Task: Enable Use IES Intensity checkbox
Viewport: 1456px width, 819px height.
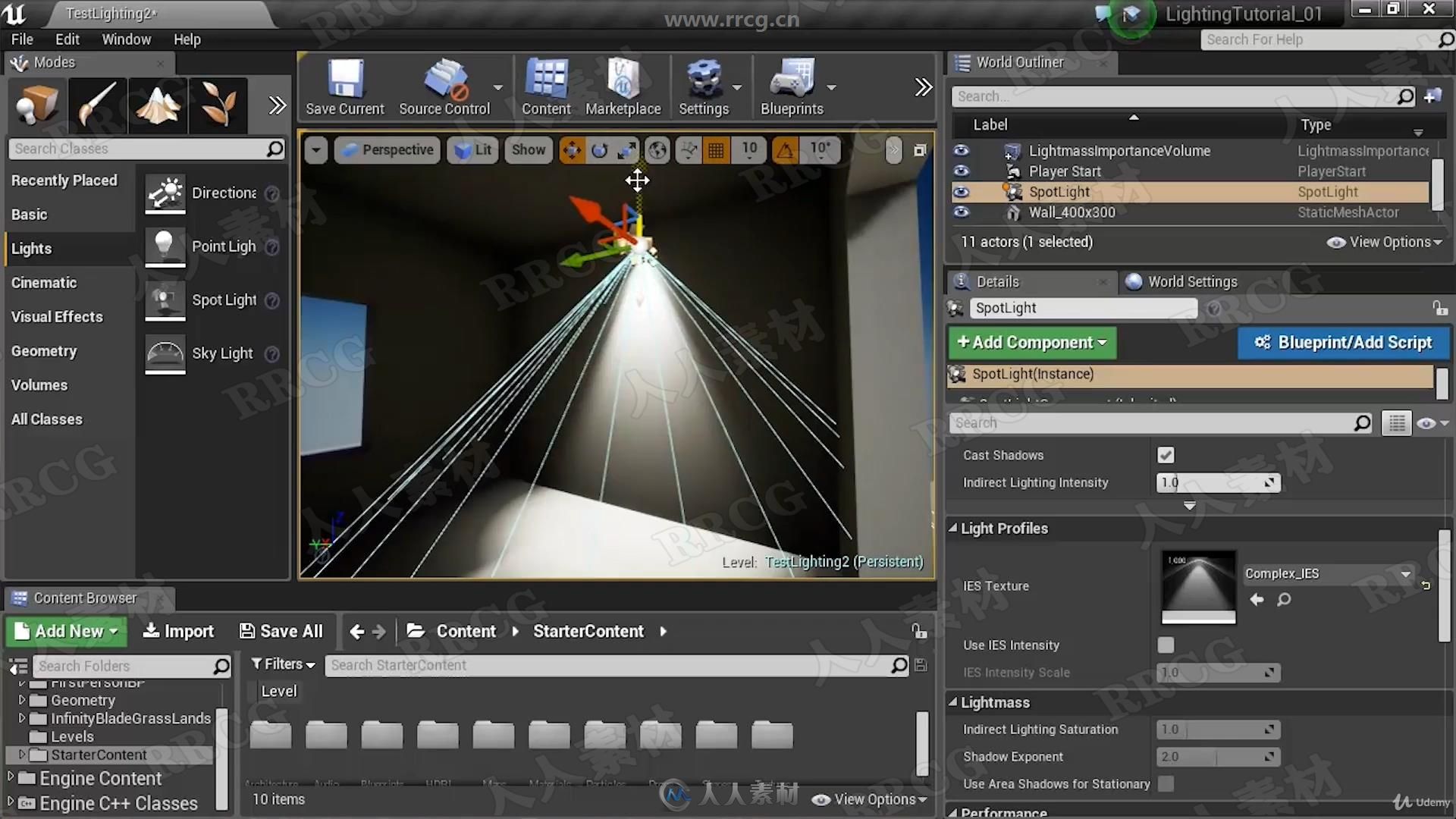Action: pyautogui.click(x=1165, y=644)
